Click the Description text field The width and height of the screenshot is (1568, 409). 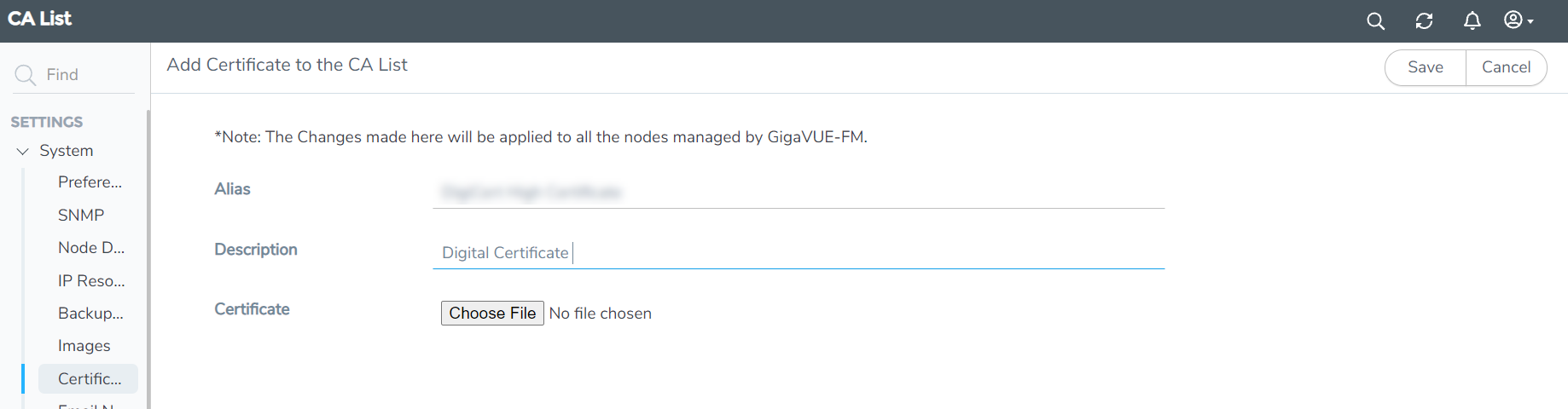798,253
